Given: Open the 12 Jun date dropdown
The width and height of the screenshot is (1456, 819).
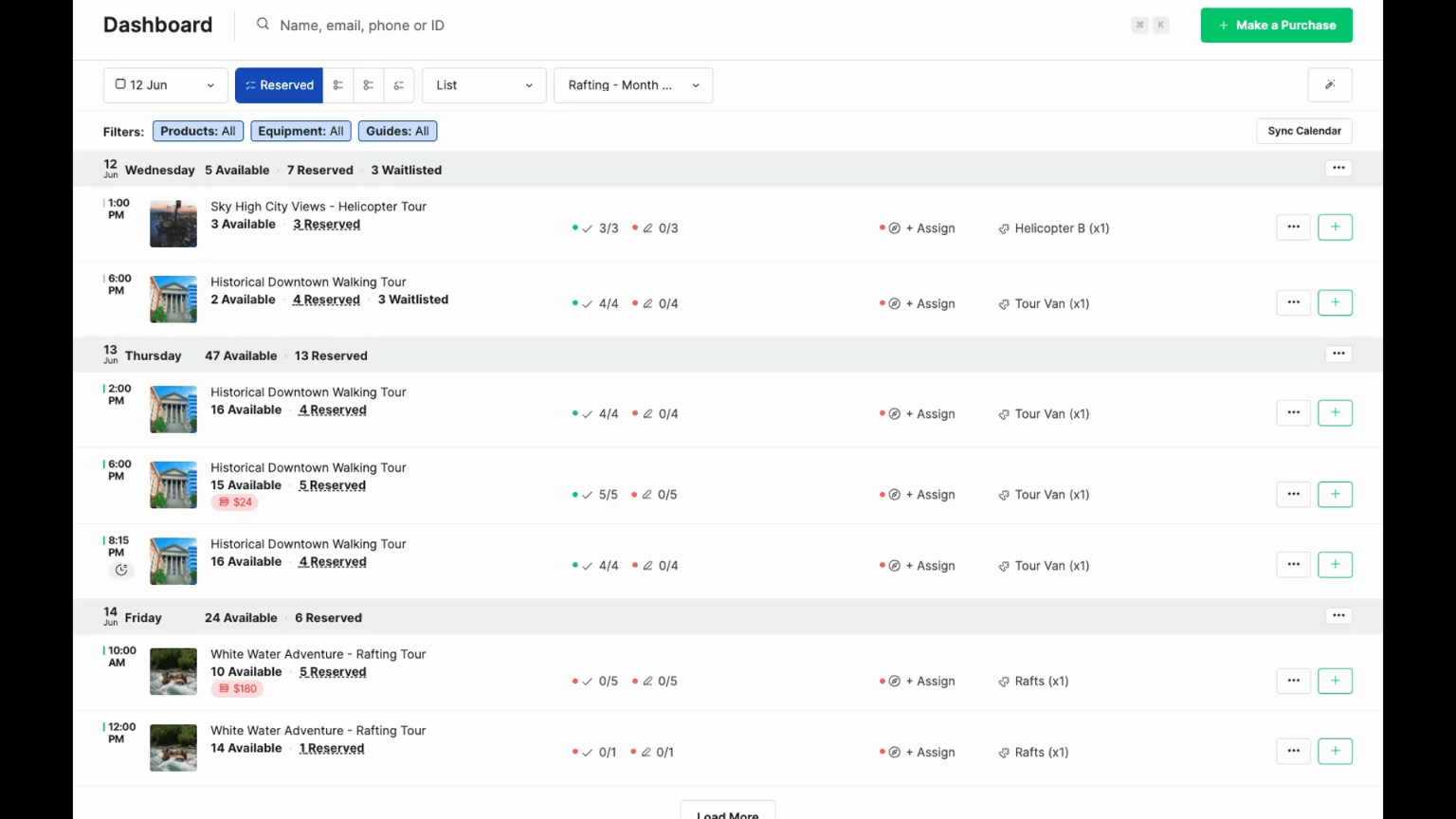Looking at the screenshot, I should [x=165, y=84].
